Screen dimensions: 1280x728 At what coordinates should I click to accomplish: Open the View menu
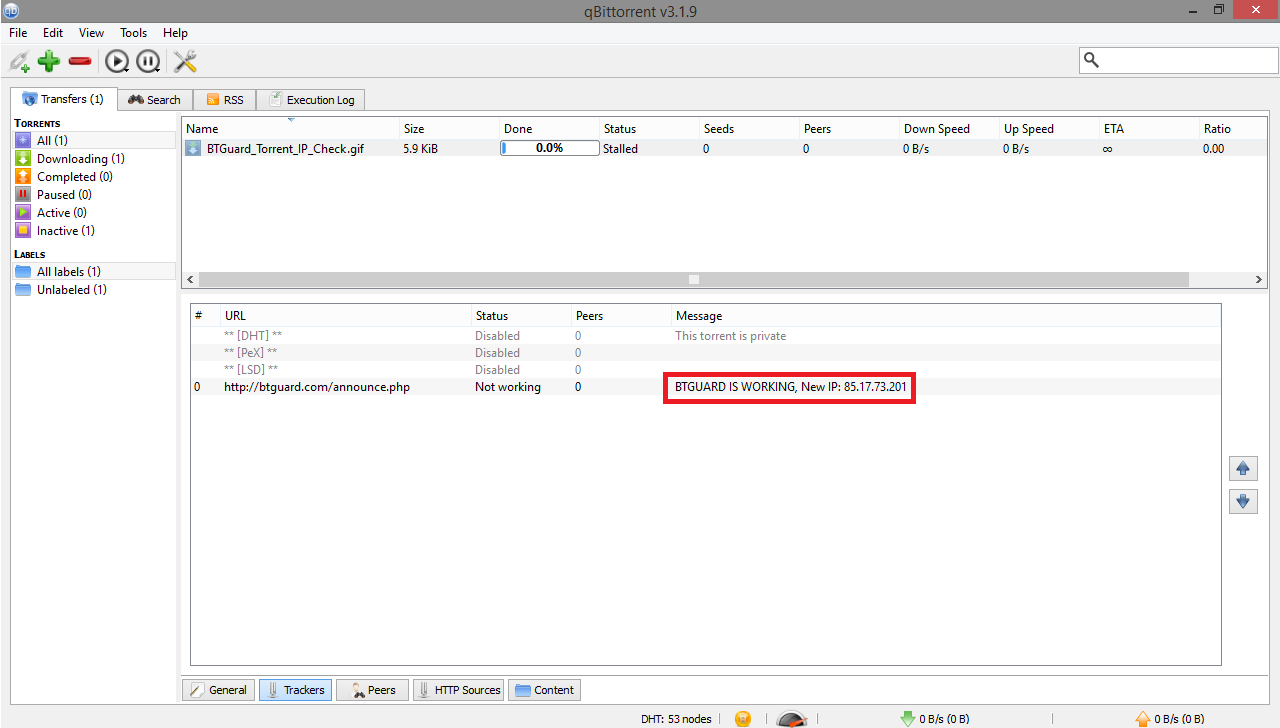[x=91, y=33]
